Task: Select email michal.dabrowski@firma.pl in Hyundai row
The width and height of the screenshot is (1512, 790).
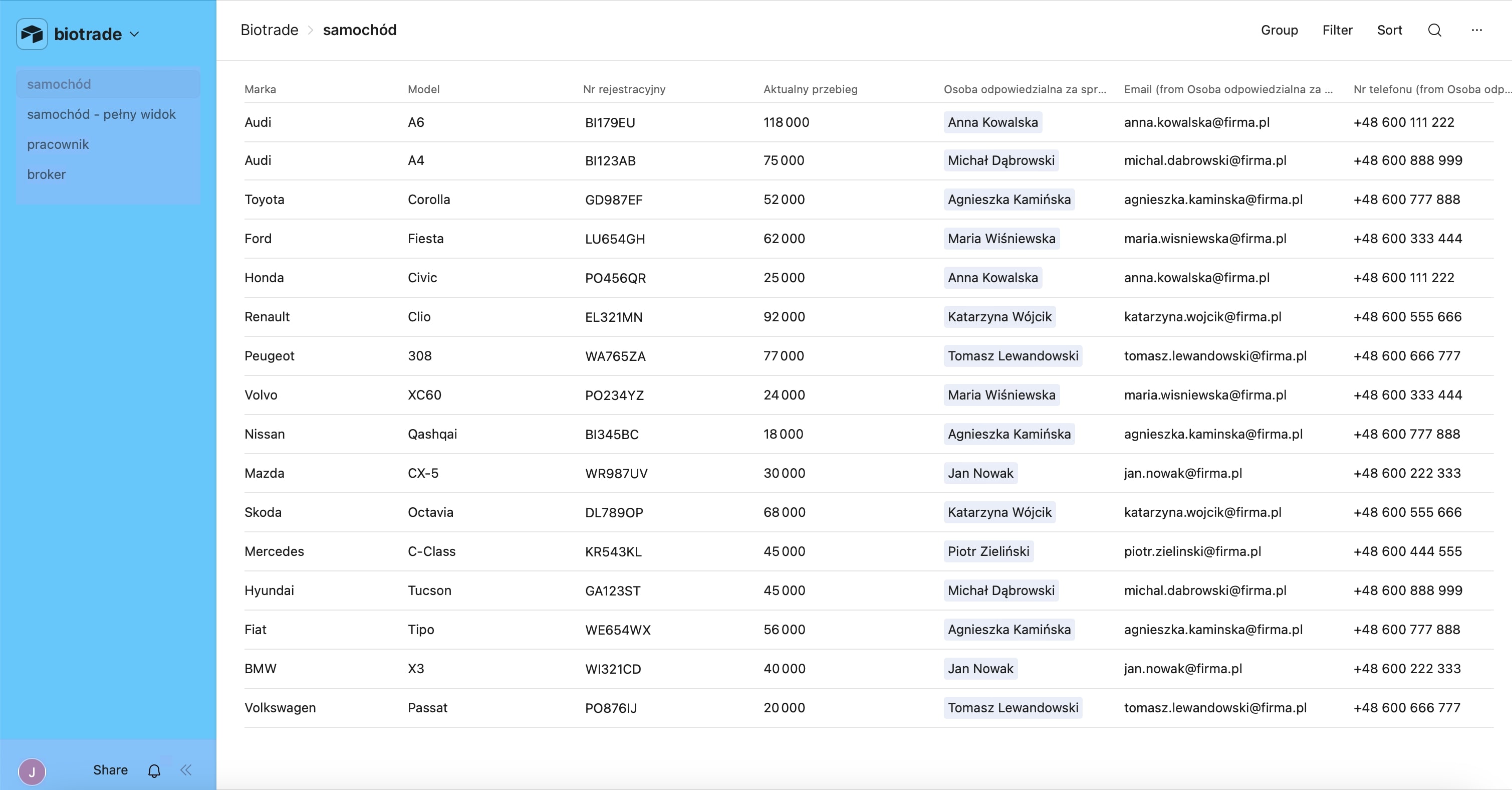Action: pos(1205,590)
